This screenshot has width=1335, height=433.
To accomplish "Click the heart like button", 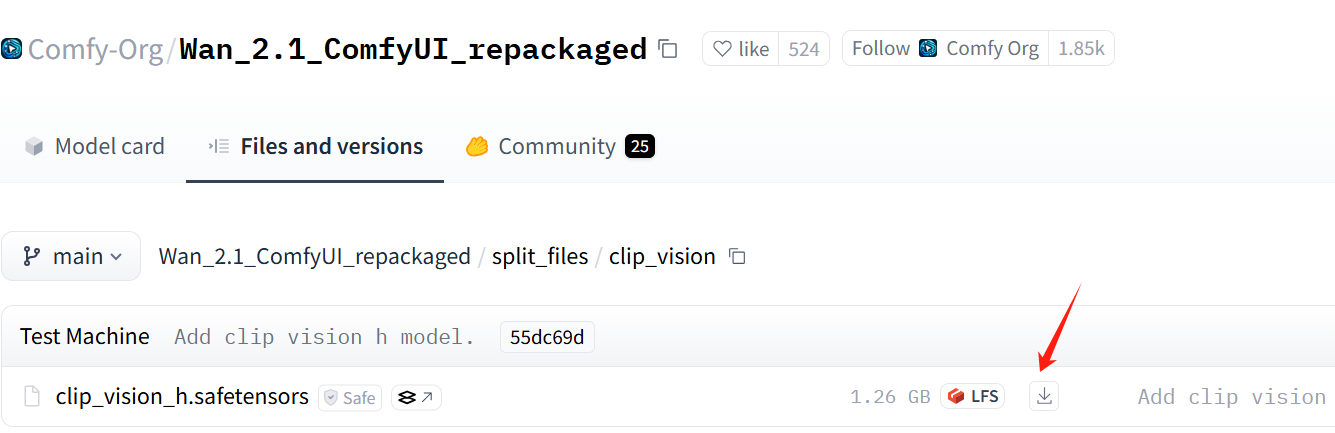I will coord(740,48).
